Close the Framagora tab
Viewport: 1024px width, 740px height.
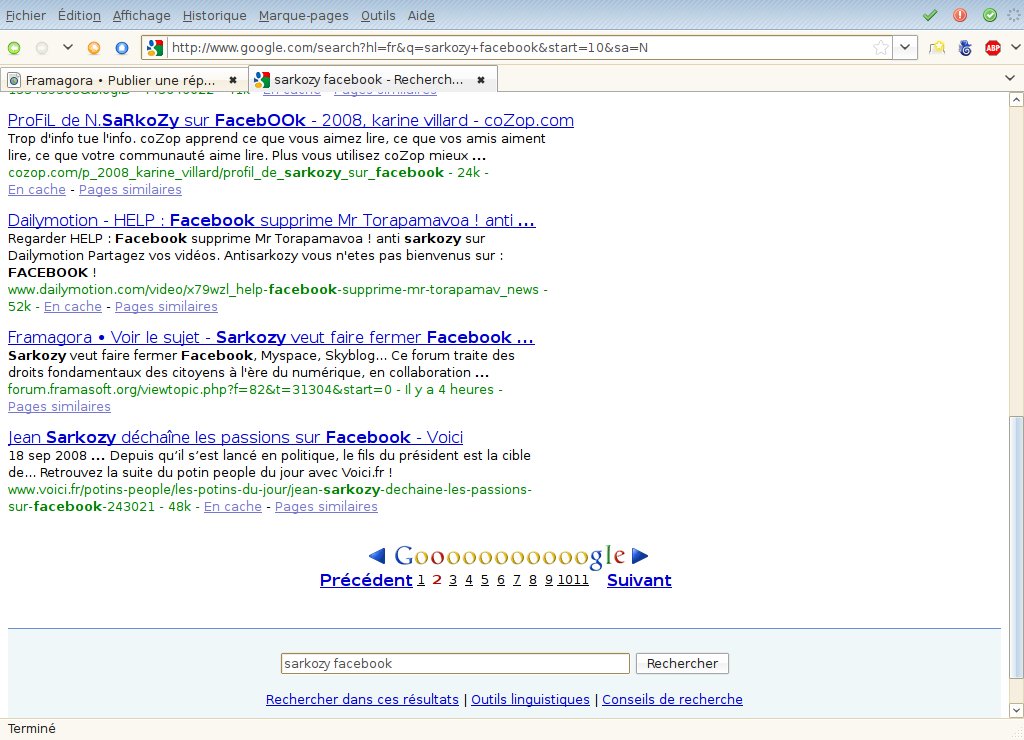(232, 80)
